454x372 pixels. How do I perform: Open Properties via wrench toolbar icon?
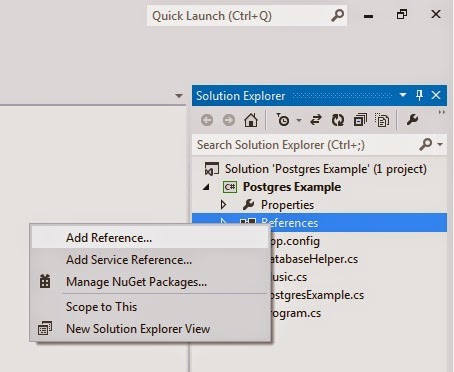point(412,120)
